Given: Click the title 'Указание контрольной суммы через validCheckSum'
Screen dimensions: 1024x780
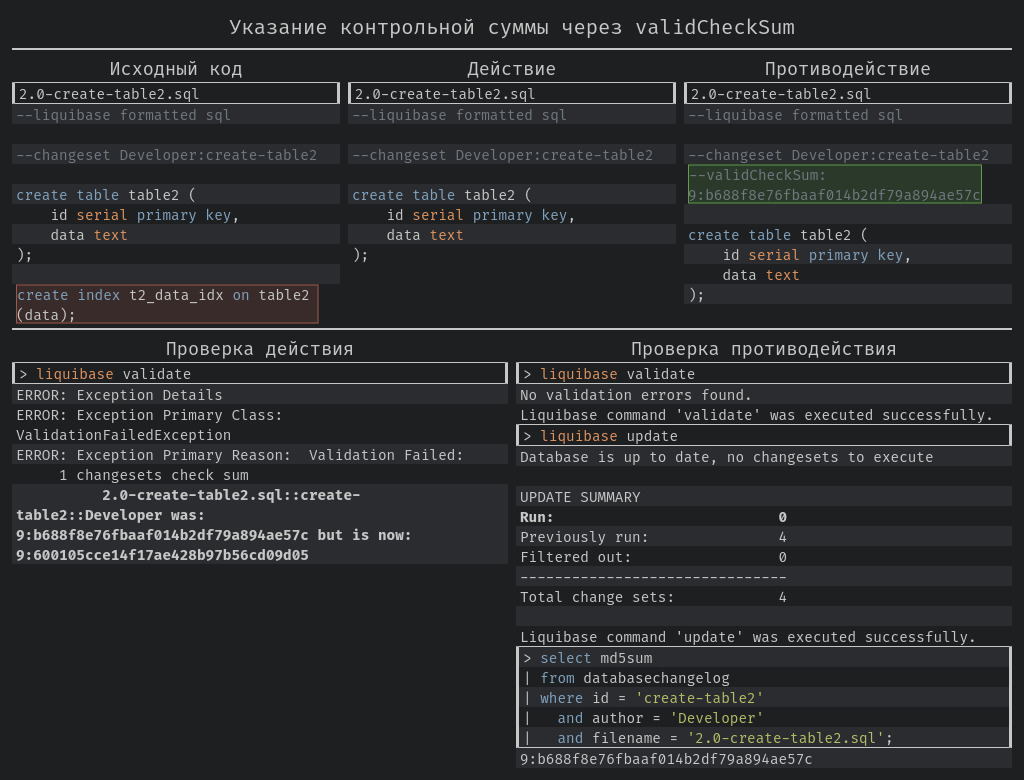Looking at the screenshot, I should (x=511, y=27).
